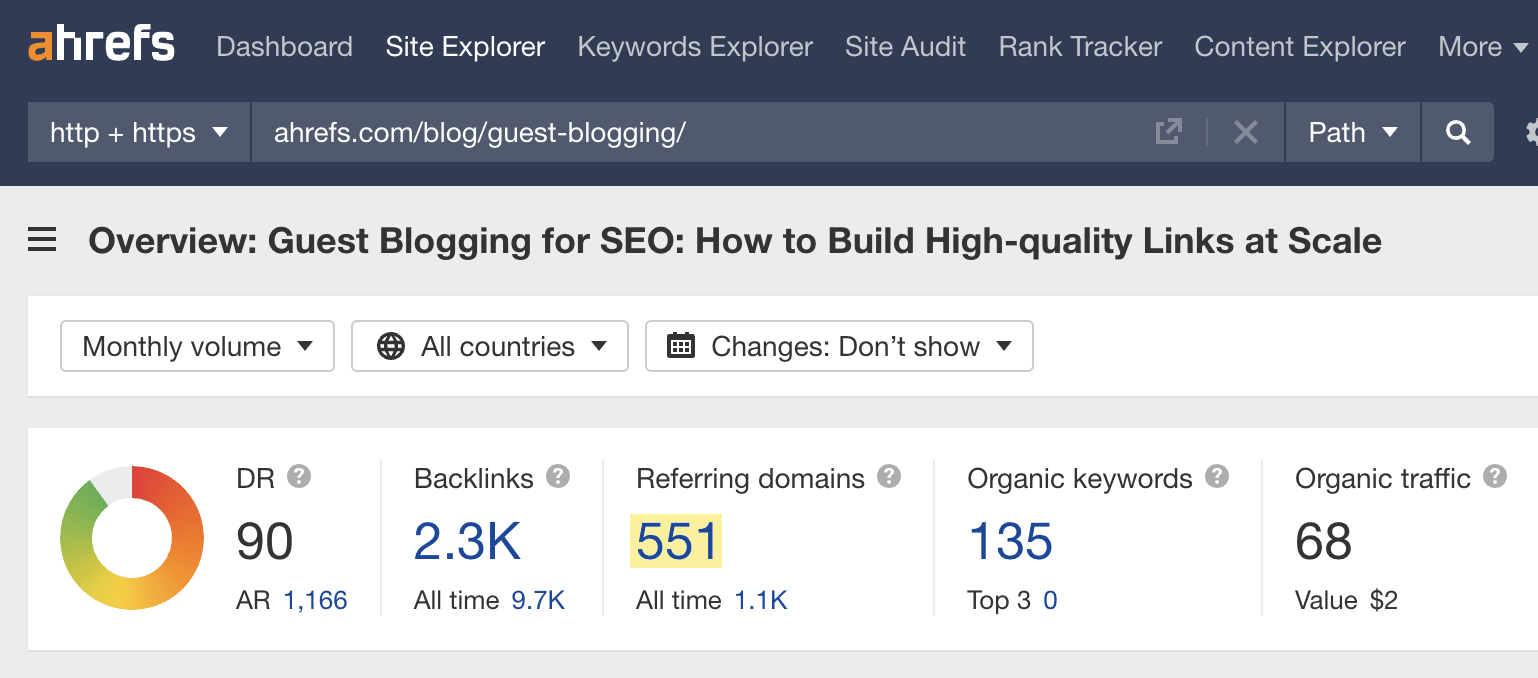This screenshot has height=678, width=1538.
Task: Click the DR donut chart
Action: coord(132,538)
